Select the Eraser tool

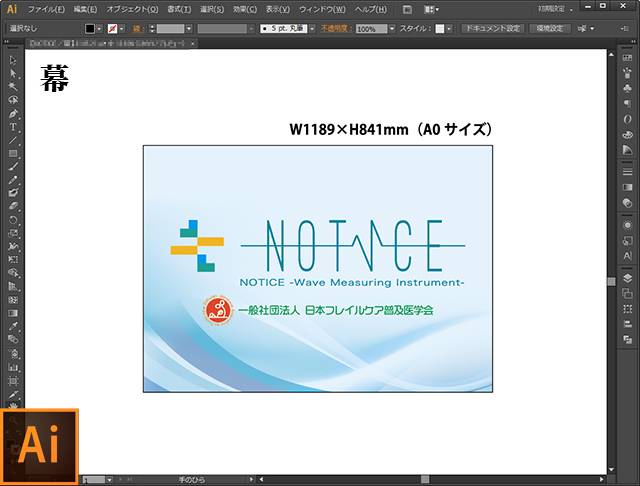(x=13, y=206)
